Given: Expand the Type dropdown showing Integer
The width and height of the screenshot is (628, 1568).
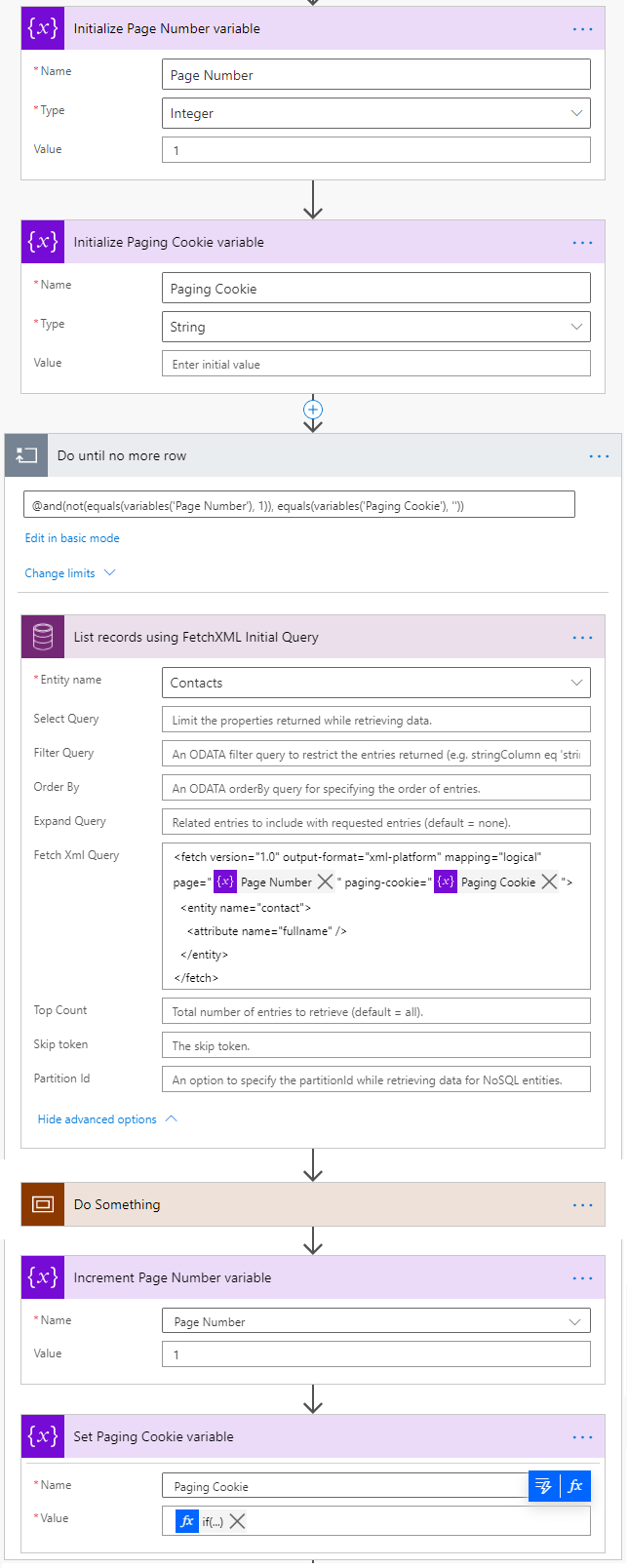Looking at the screenshot, I should click(376, 113).
